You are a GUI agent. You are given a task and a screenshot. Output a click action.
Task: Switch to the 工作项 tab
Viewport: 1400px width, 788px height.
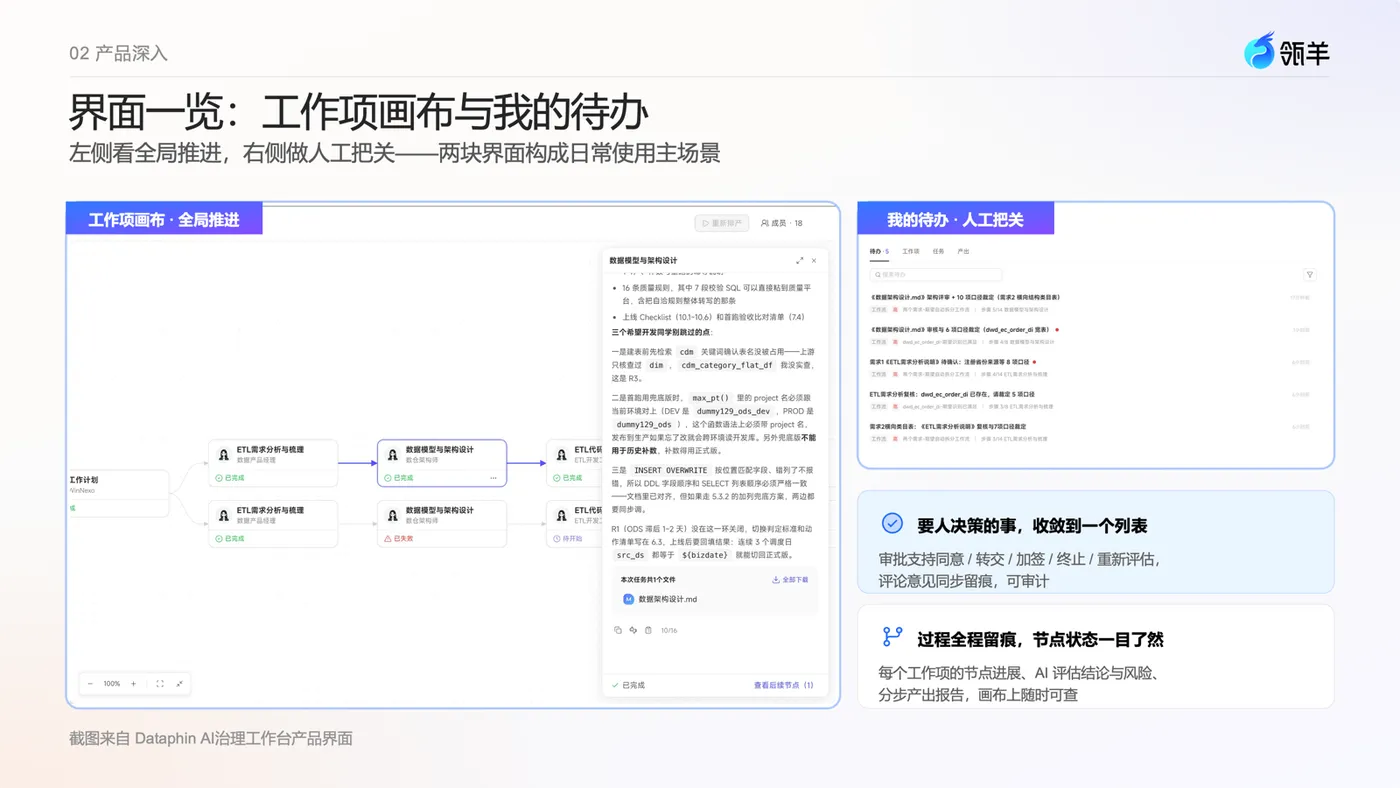[x=911, y=251]
